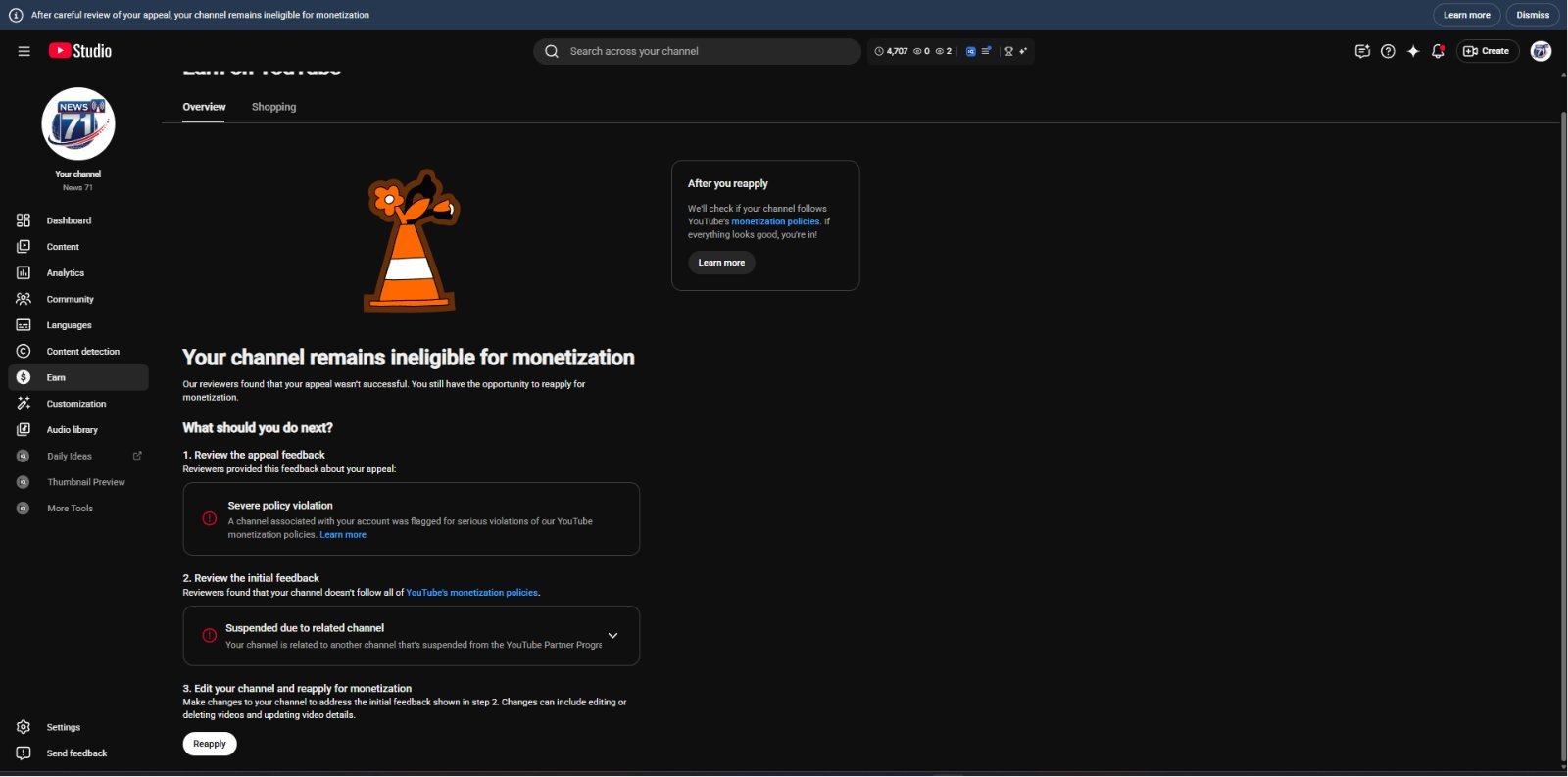Image resolution: width=1568 pixels, height=777 pixels.
Task: Click Send feedback in the sidebar
Action: point(78,753)
